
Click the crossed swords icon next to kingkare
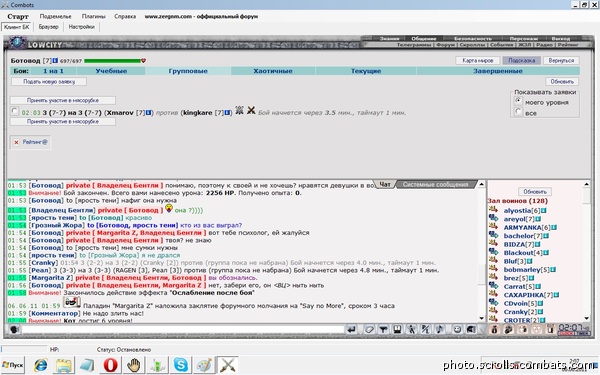point(251,111)
